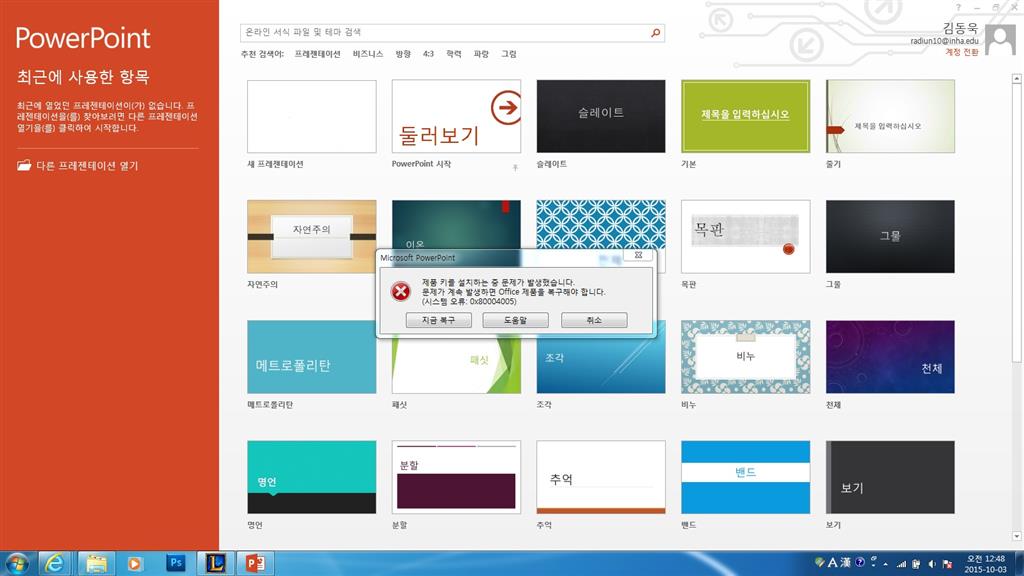Click the IME help question icon

pos(860,562)
